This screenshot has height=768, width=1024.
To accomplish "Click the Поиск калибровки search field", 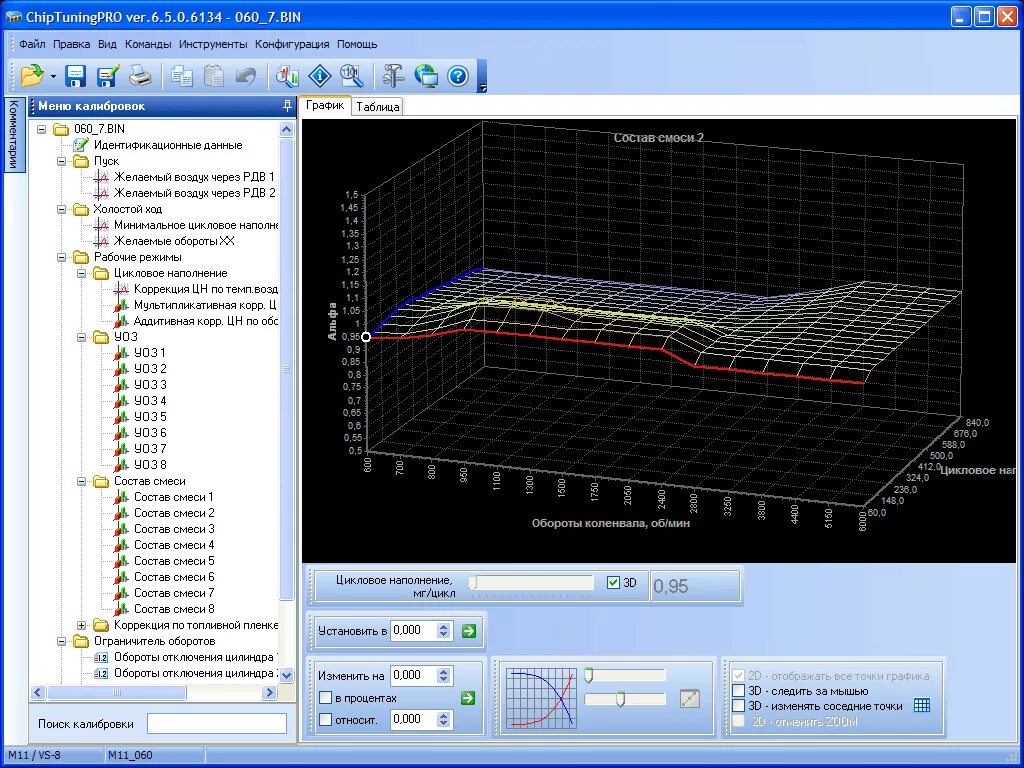I will click(217, 724).
